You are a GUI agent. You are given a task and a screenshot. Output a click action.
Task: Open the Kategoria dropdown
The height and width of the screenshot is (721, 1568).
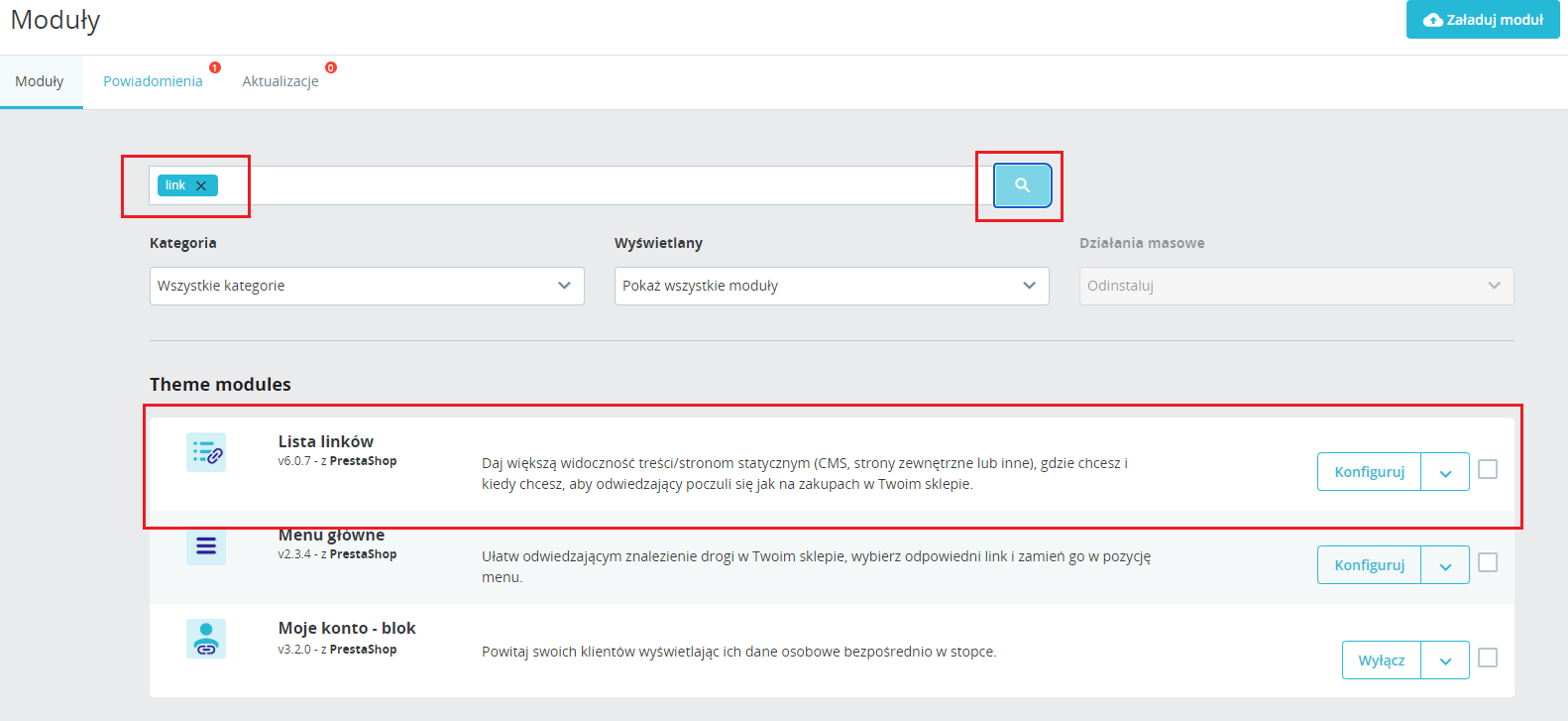[x=367, y=286]
